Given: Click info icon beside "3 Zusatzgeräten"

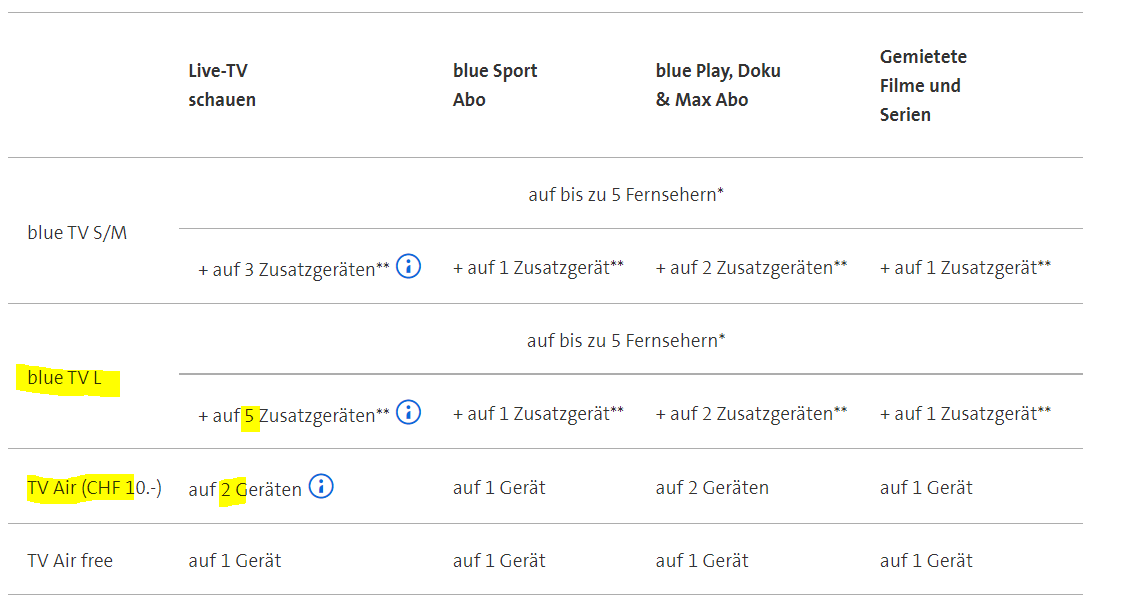Looking at the screenshot, I should coord(408,266).
